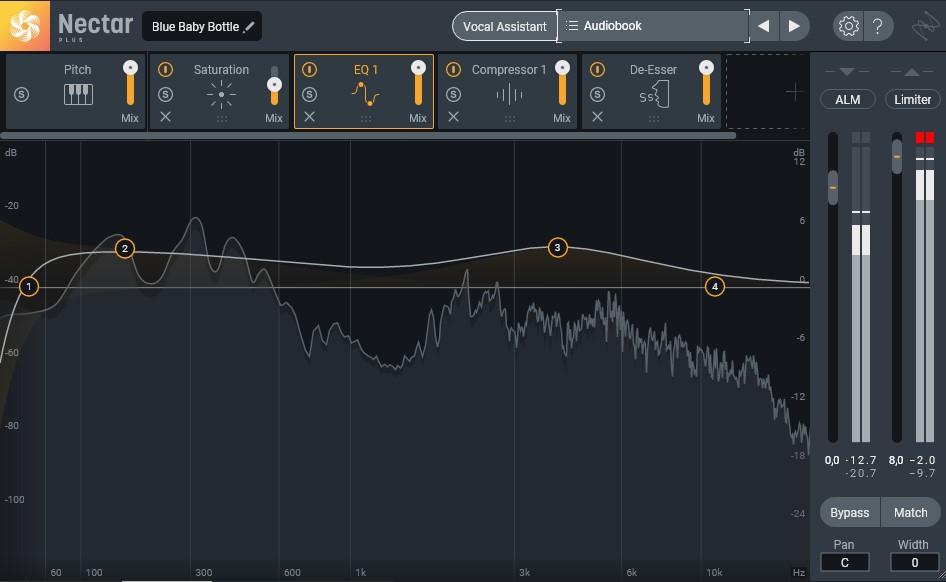This screenshot has width=946, height=582.
Task: Enable ALM auto level mode
Action: [847, 100]
